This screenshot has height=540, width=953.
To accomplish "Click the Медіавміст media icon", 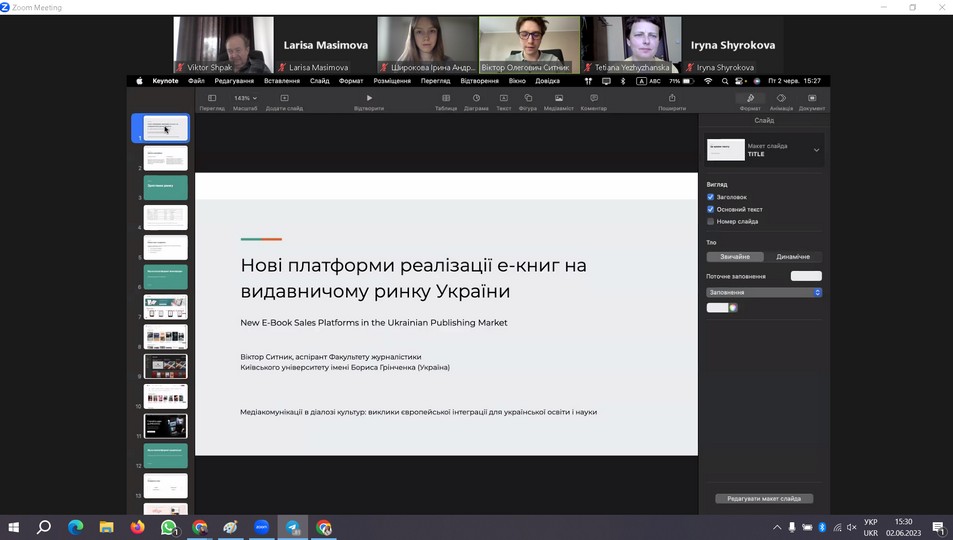I will point(559,98).
